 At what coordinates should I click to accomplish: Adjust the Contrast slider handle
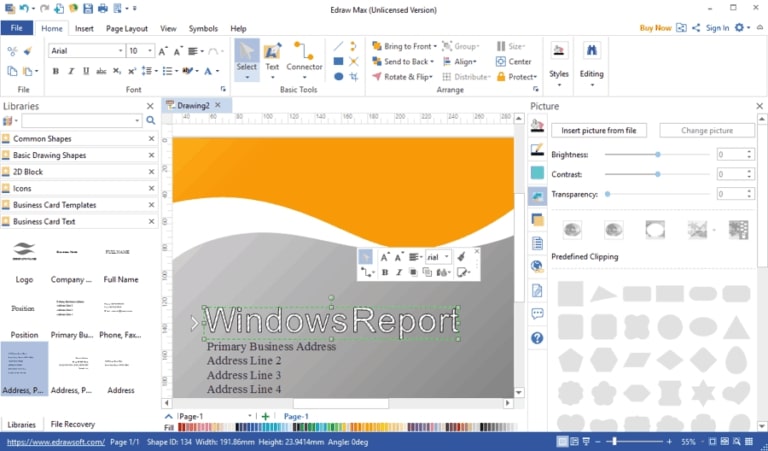658,174
